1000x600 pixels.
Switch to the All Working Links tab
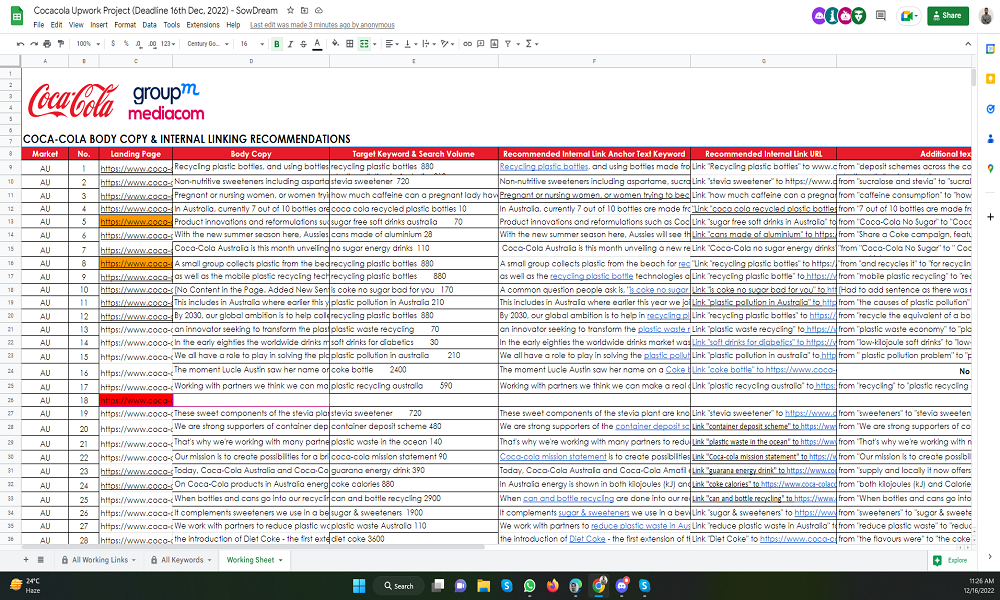click(x=99, y=560)
